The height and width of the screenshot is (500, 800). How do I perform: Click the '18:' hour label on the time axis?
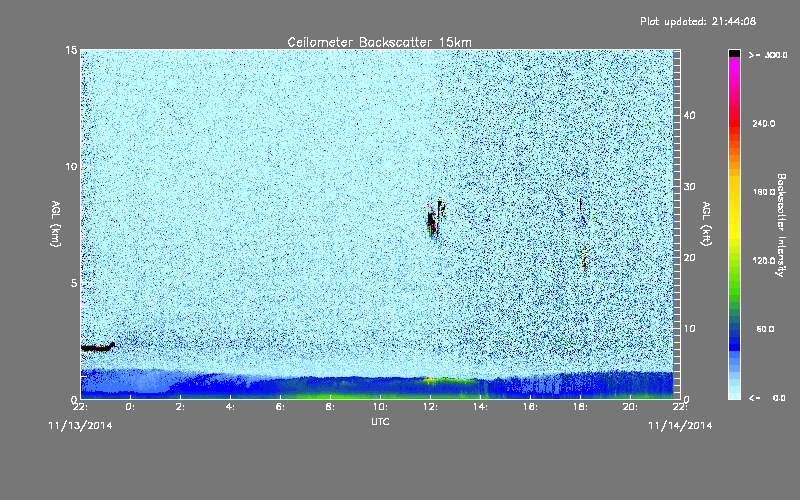(x=580, y=407)
